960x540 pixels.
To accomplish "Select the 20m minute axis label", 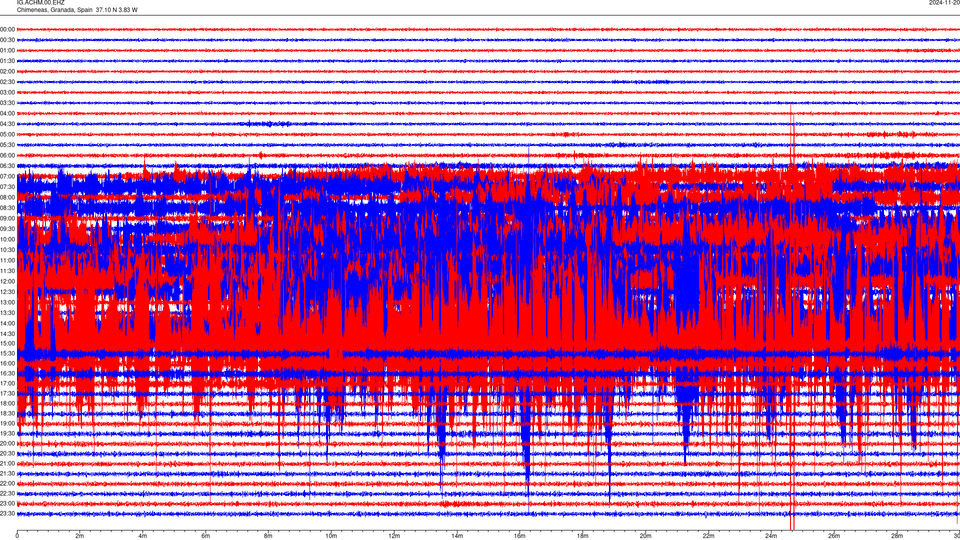I will point(645,536).
